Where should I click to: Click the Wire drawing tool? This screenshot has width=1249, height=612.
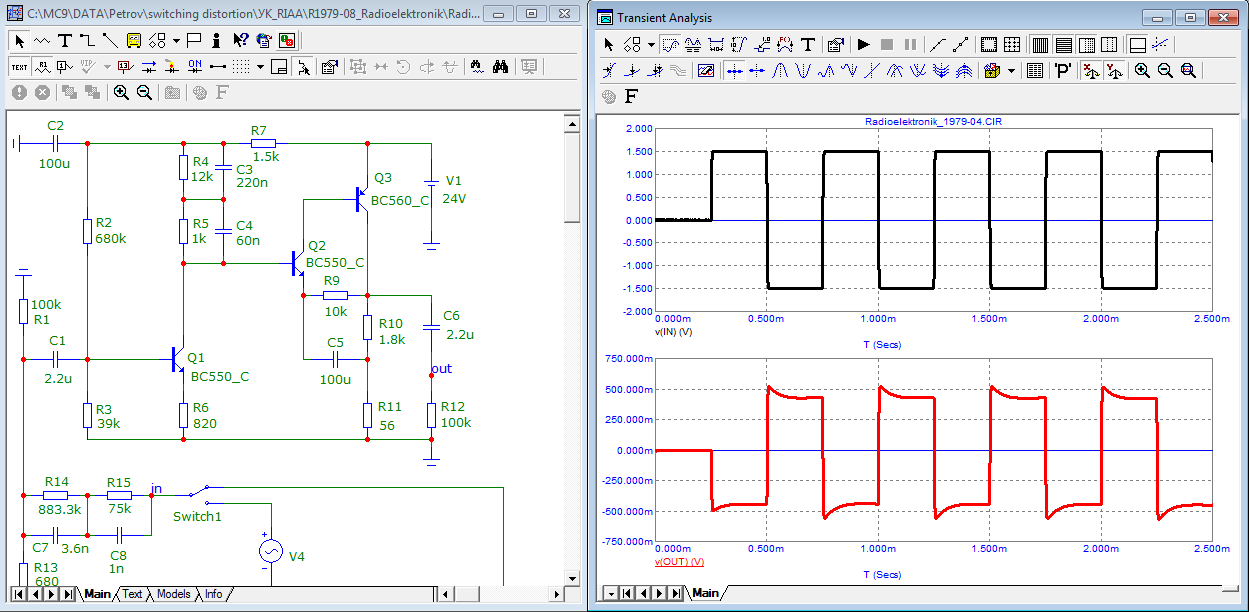tap(87, 41)
